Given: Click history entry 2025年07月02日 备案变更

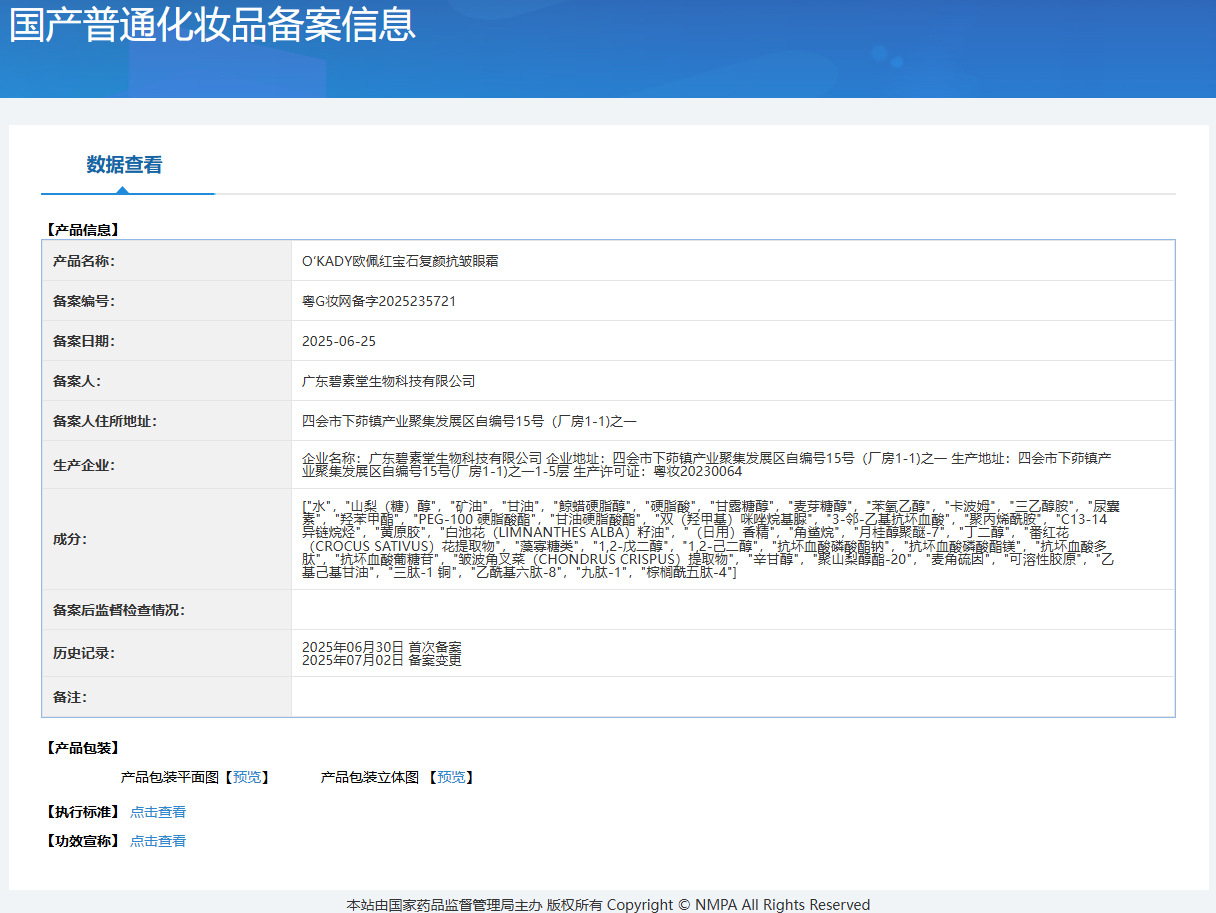Looking at the screenshot, I should [382, 660].
